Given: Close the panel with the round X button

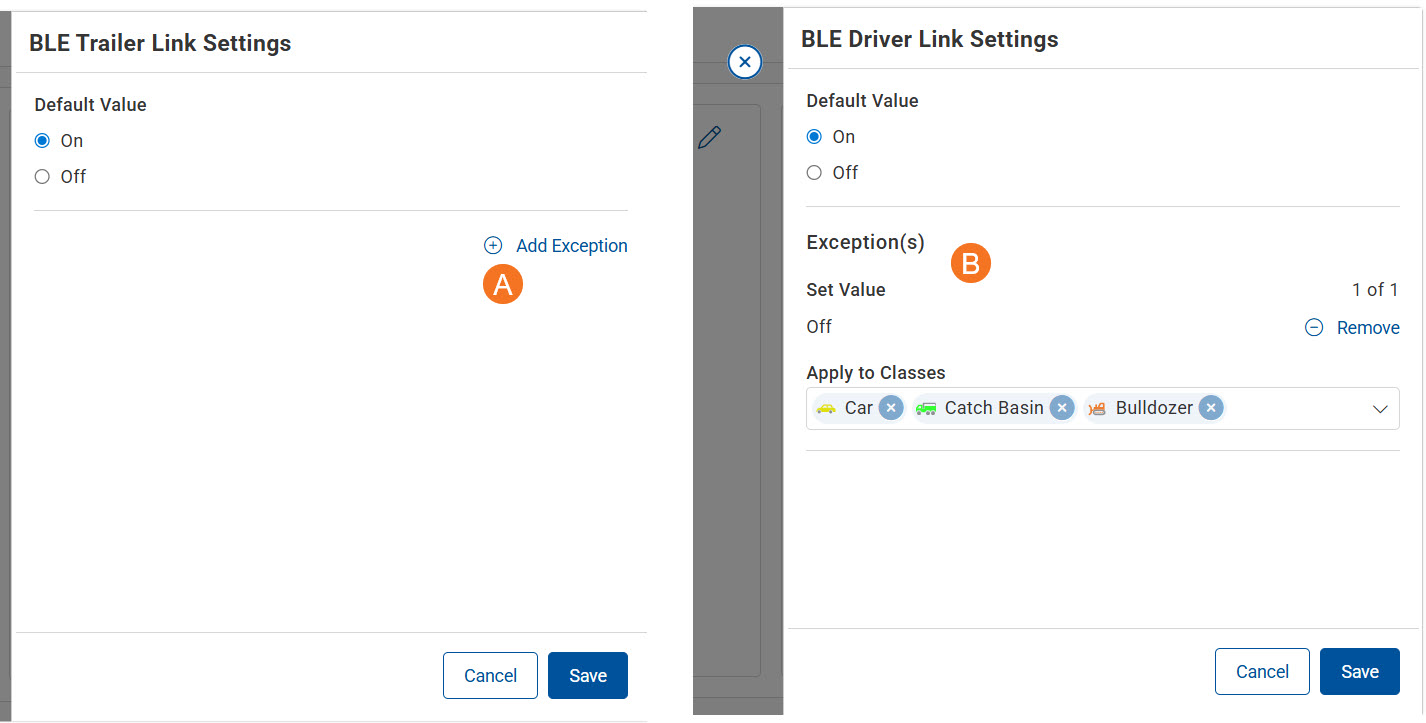Looking at the screenshot, I should point(744,62).
